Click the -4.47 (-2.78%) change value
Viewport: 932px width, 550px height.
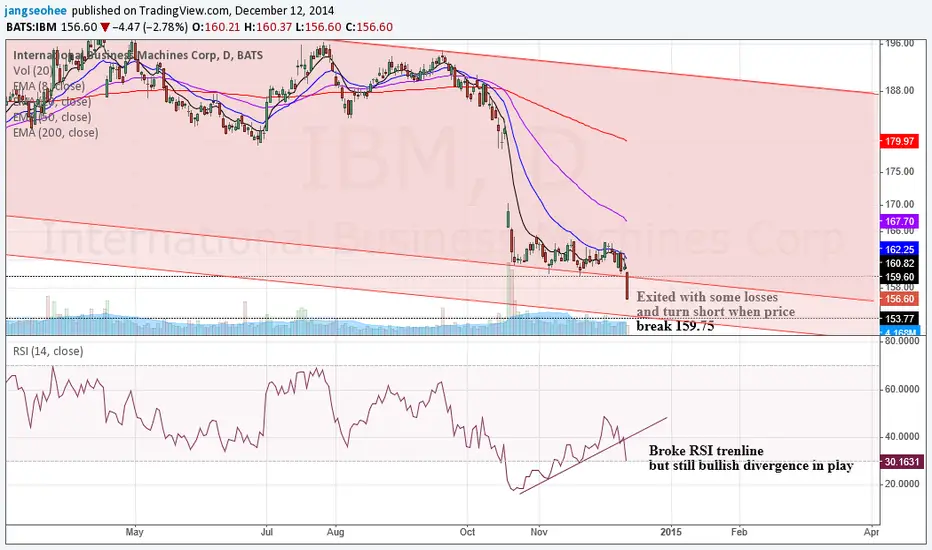(150, 27)
